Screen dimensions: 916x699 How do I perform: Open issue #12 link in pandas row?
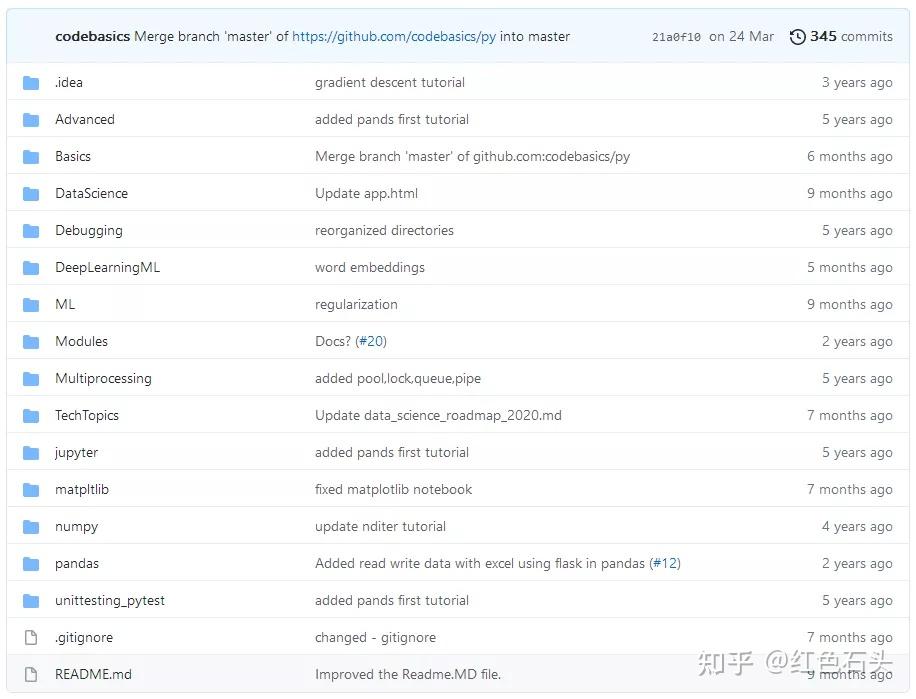coord(665,564)
